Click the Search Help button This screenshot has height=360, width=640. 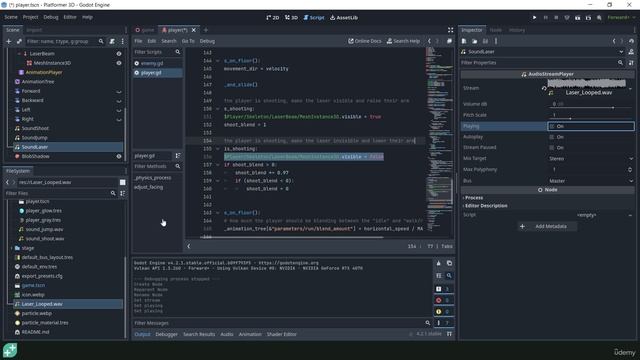(403, 41)
